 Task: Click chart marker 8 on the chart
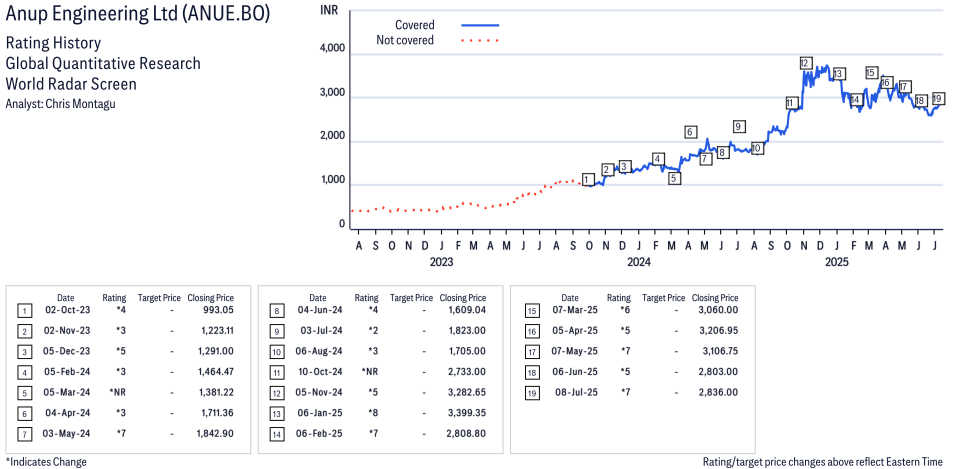pos(722,152)
